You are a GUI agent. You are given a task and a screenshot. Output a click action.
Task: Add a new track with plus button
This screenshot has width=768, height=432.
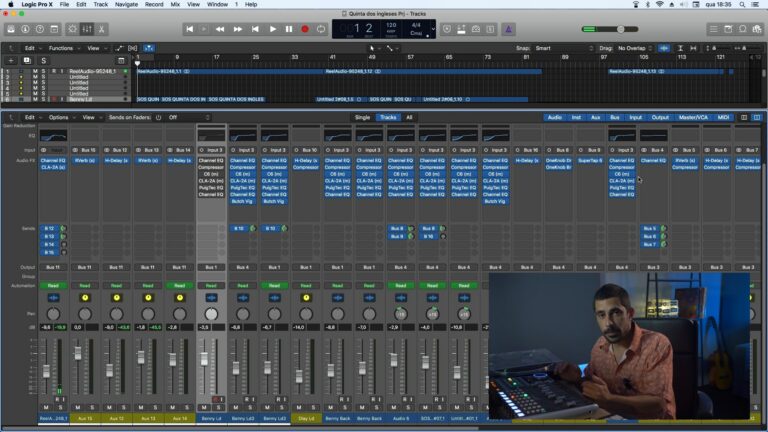point(11,60)
